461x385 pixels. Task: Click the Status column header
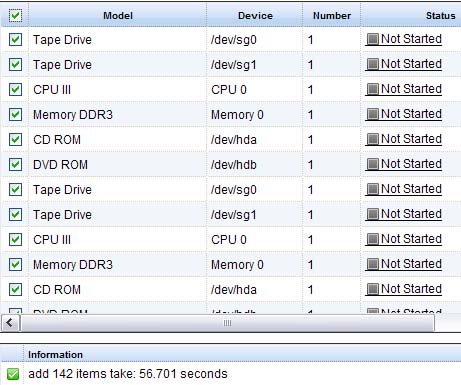(440, 15)
